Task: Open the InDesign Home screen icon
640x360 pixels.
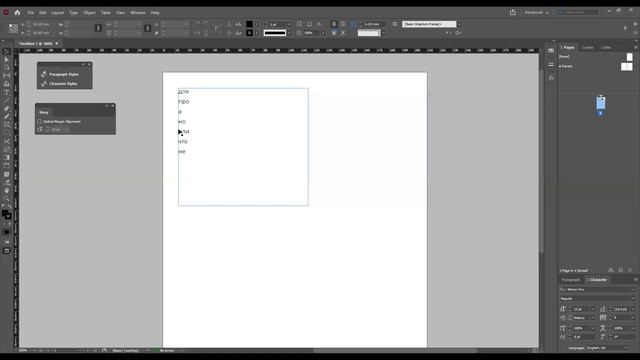Action: coord(17,13)
